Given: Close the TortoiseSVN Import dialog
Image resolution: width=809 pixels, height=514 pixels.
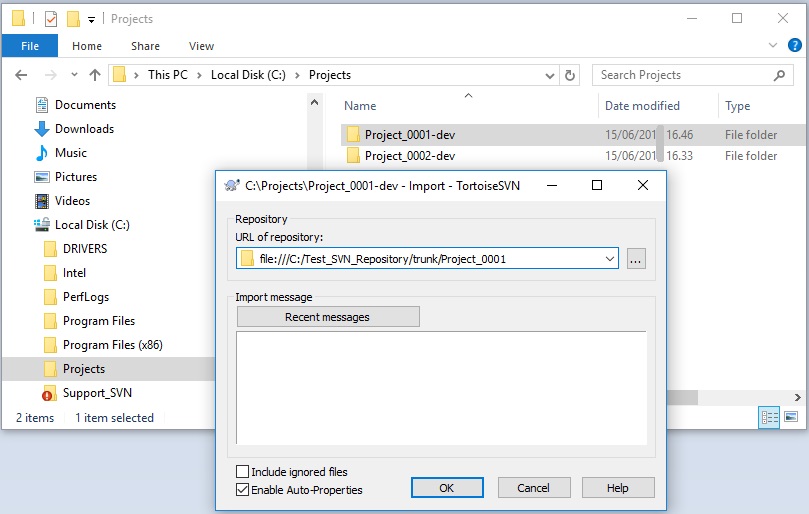Looking at the screenshot, I should pyautogui.click(x=642, y=185).
